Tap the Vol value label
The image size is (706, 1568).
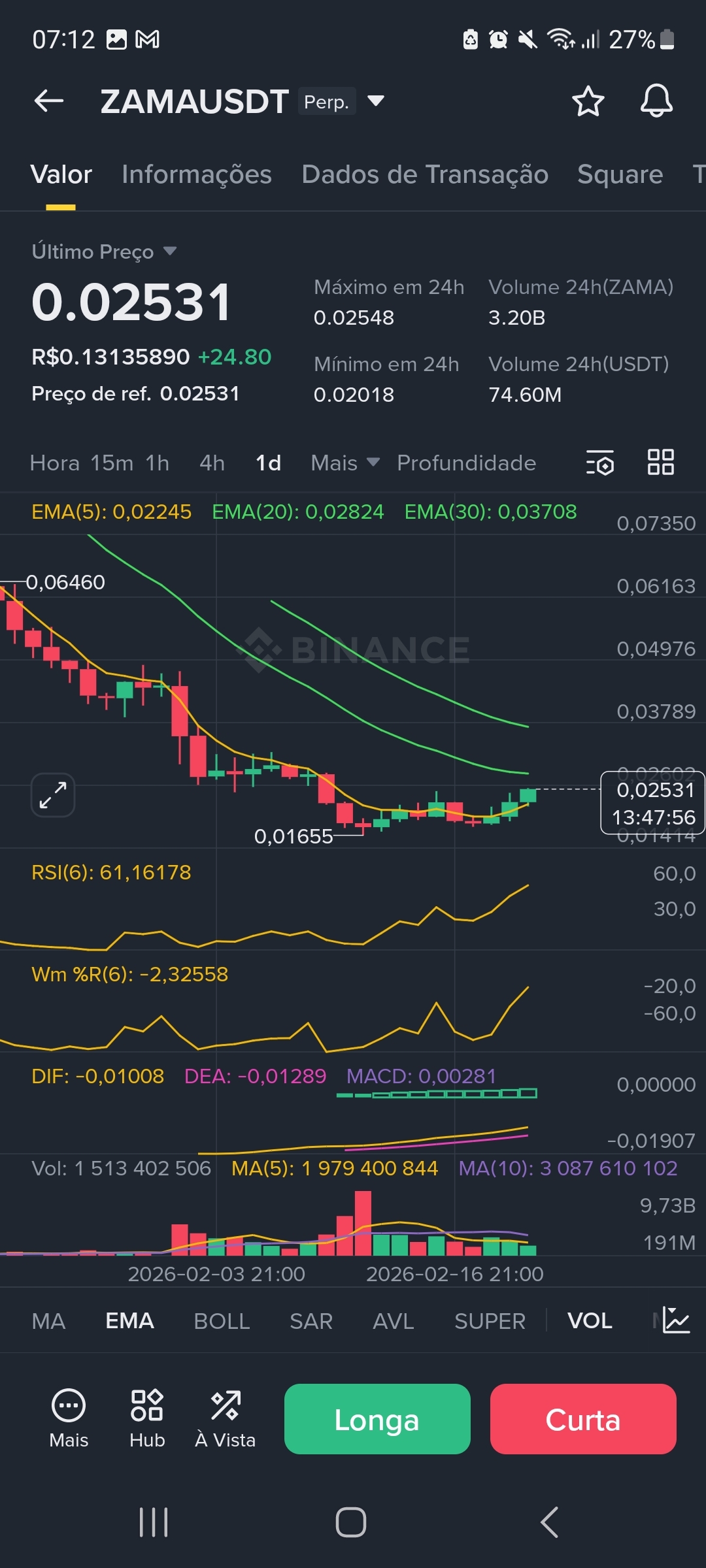121,1168
